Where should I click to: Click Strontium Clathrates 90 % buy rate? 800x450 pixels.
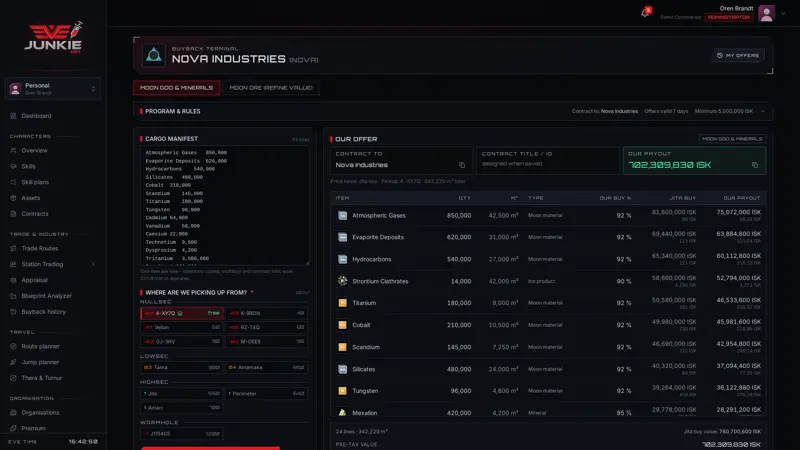click(x=623, y=281)
